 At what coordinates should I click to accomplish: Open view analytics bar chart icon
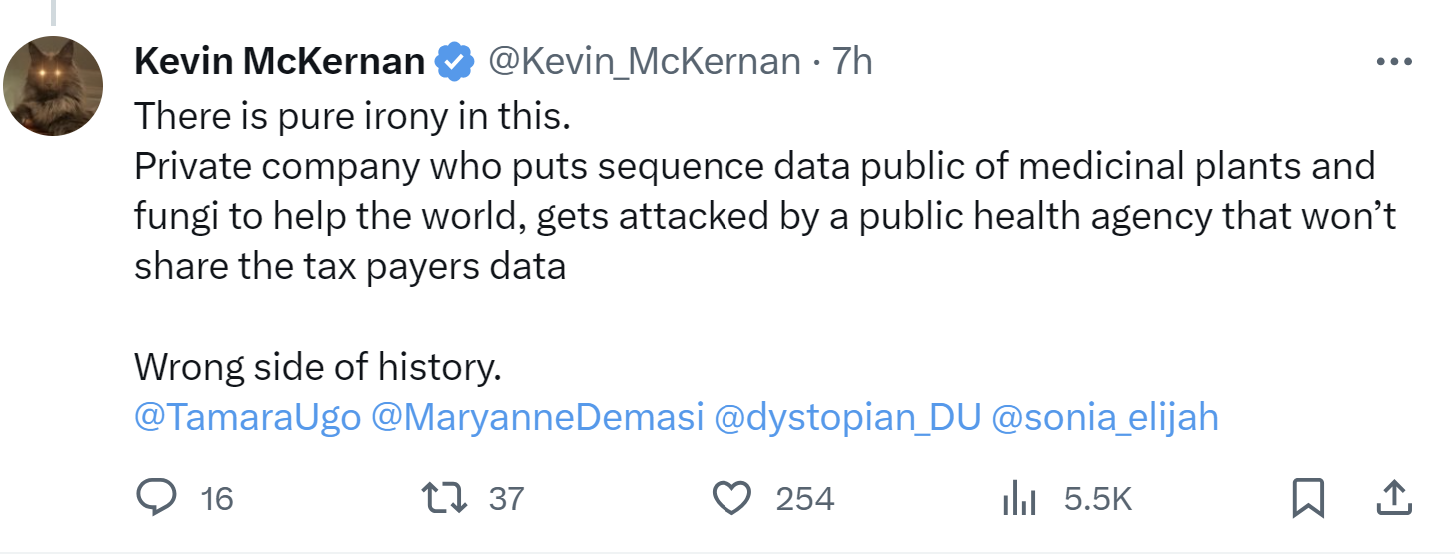click(x=1018, y=498)
